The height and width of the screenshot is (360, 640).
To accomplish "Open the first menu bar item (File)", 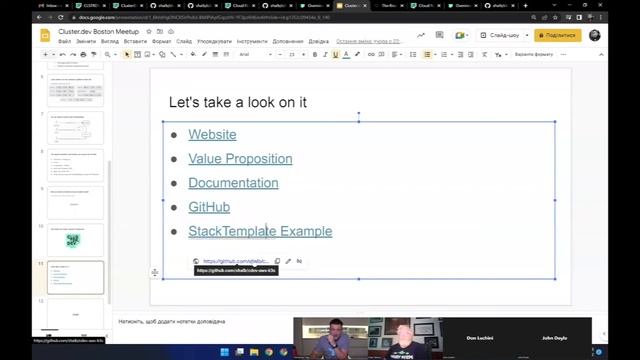I will tap(64, 41).
